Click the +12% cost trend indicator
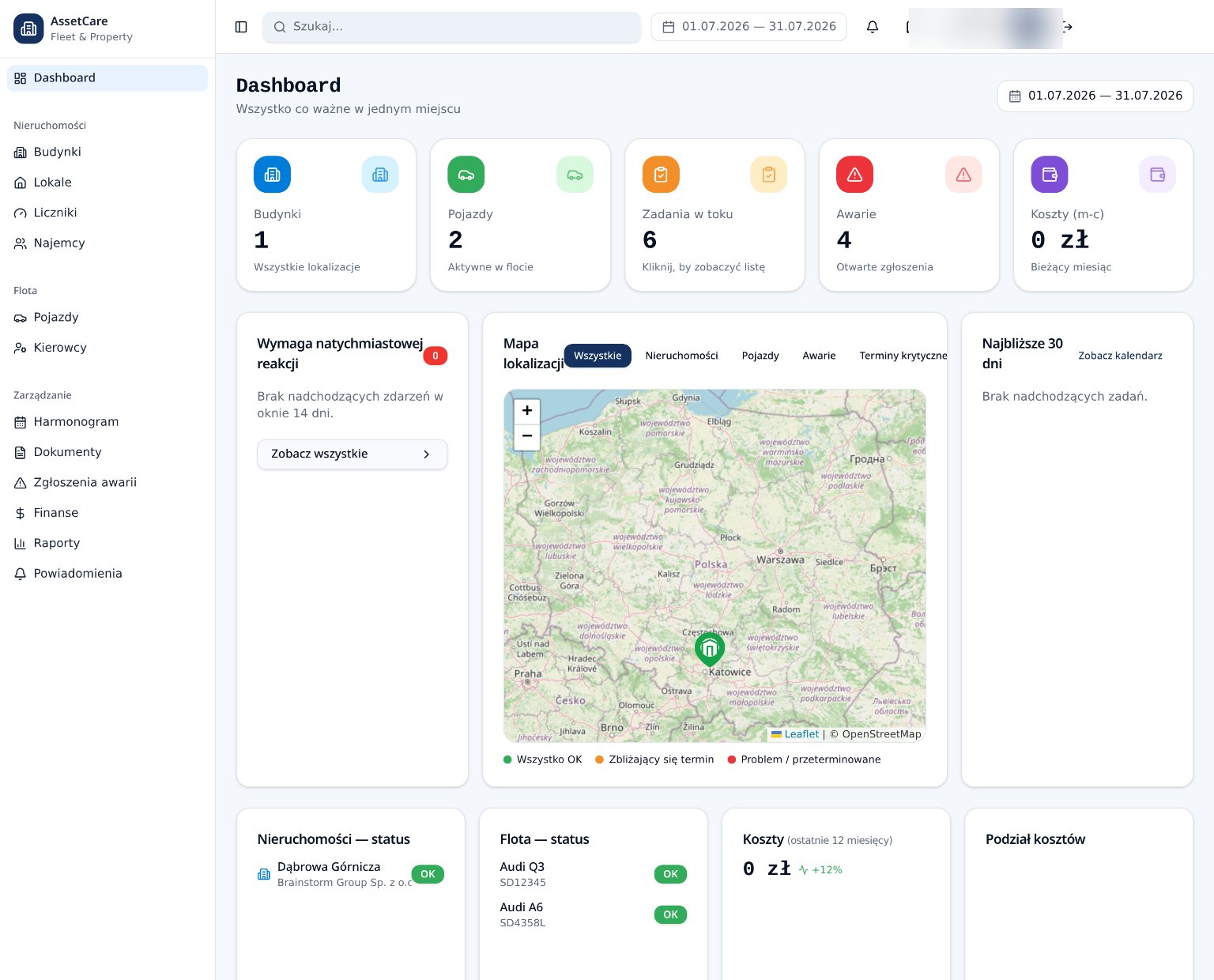Screen dimensions: 1214x980 (820, 870)
